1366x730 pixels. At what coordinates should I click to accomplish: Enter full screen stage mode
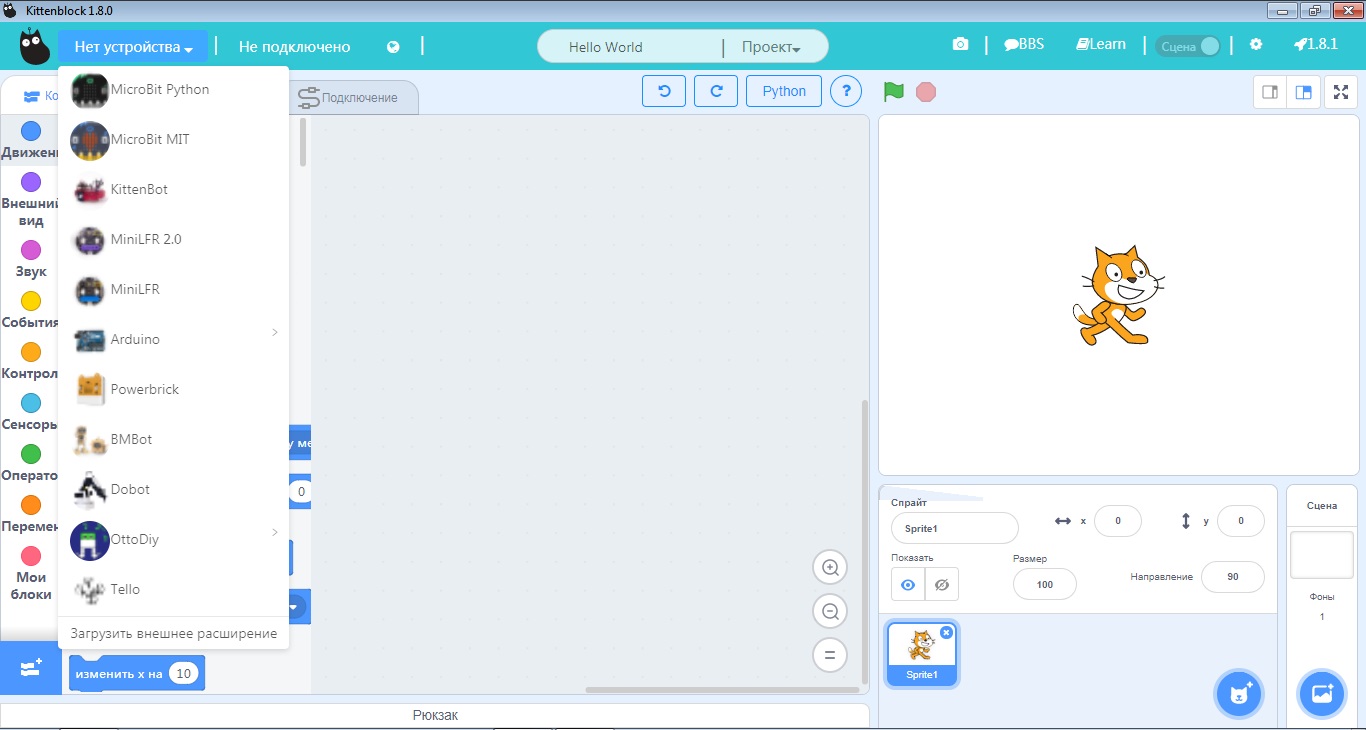pos(1341,92)
